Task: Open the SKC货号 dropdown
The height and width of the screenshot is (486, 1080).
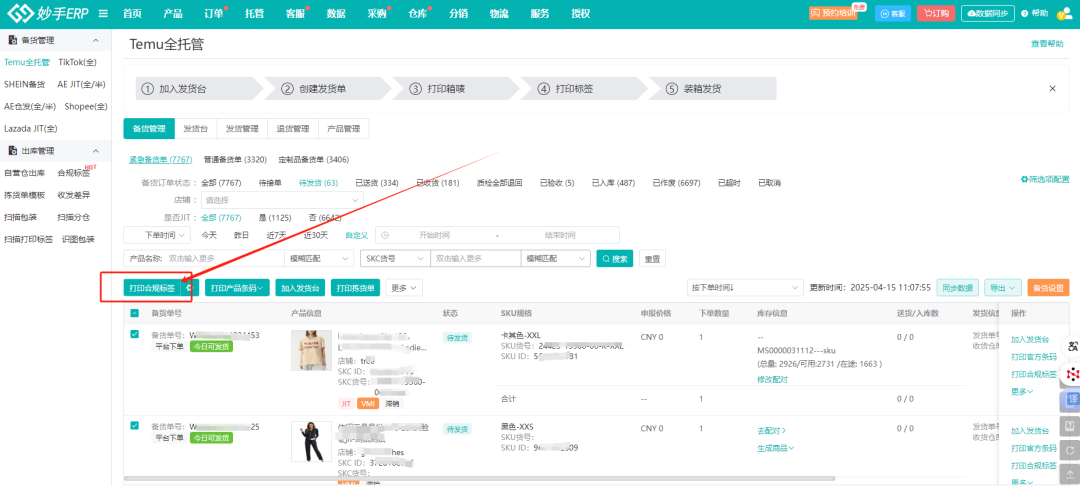Action: pos(395,259)
